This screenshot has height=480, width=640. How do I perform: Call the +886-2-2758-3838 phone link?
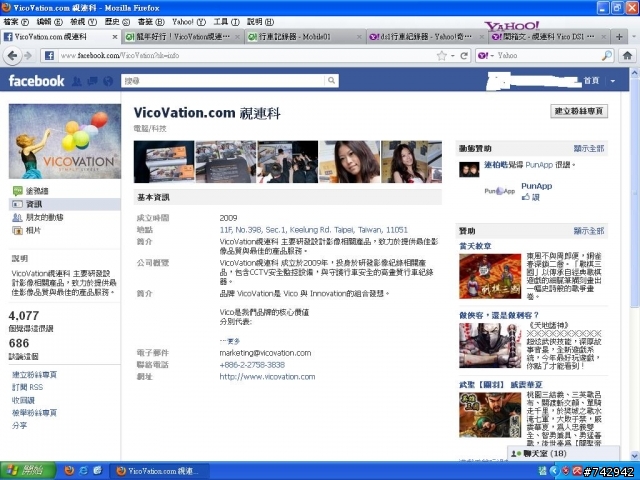[x=252, y=364]
